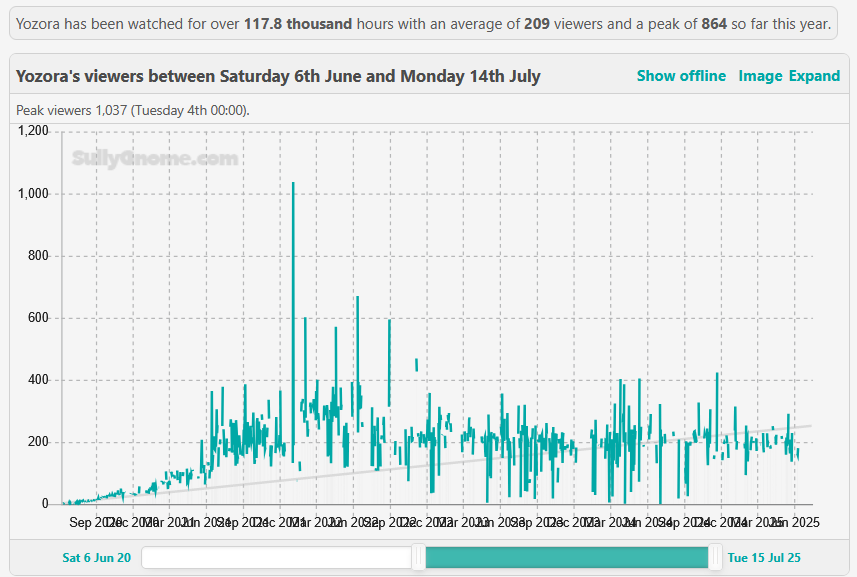The height and width of the screenshot is (577, 857).
Task: Click the unselected white portion of range slider
Action: coord(277,557)
